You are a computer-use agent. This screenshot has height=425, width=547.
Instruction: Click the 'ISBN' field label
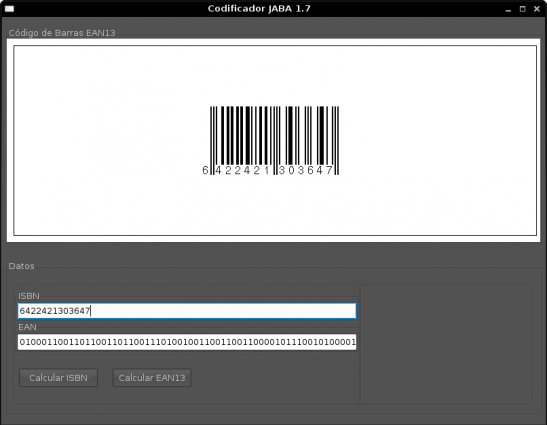[x=29, y=296]
